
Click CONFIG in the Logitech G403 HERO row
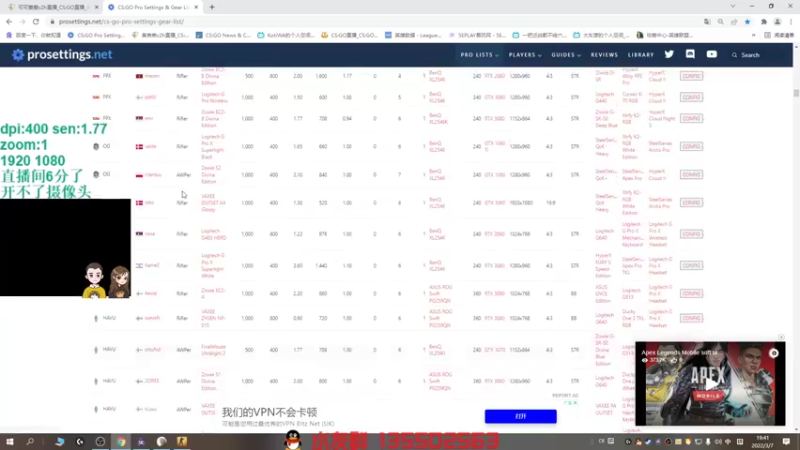click(691, 234)
